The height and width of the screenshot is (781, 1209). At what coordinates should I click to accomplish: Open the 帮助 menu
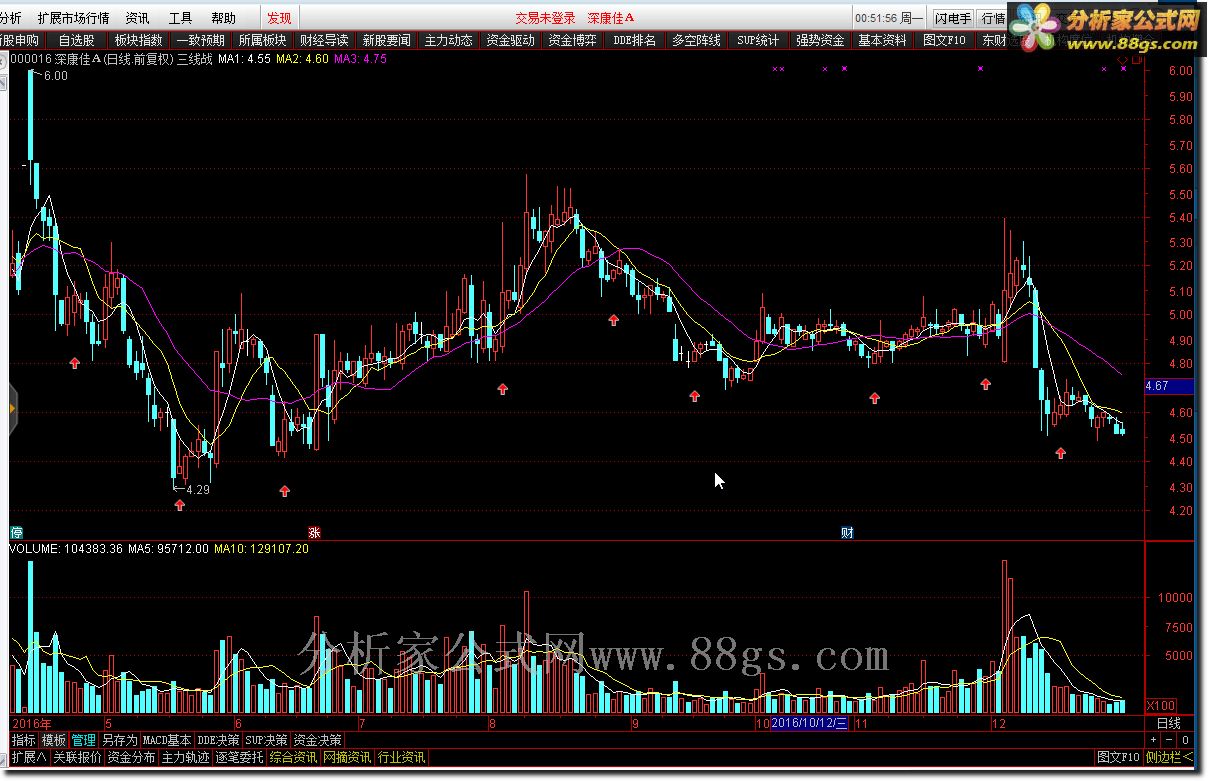pyautogui.click(x=224, y=18)
